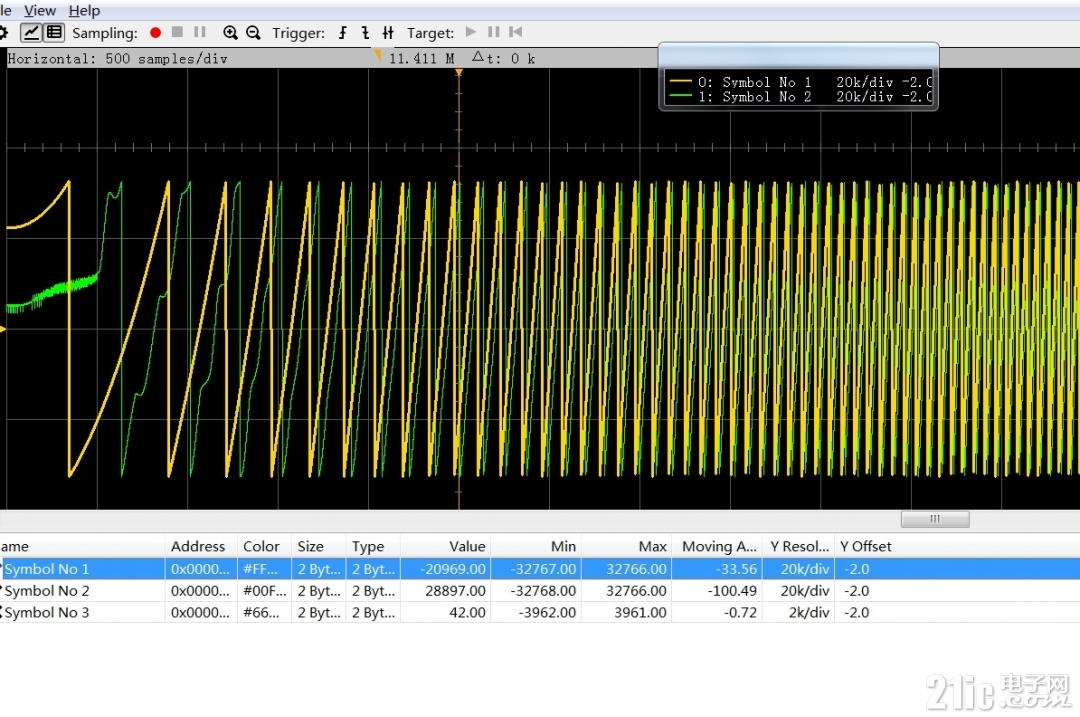
Task: Click the Max value 32766.00 of Symbol No 1
Action: pyautogui.click(x=636, y=569)
